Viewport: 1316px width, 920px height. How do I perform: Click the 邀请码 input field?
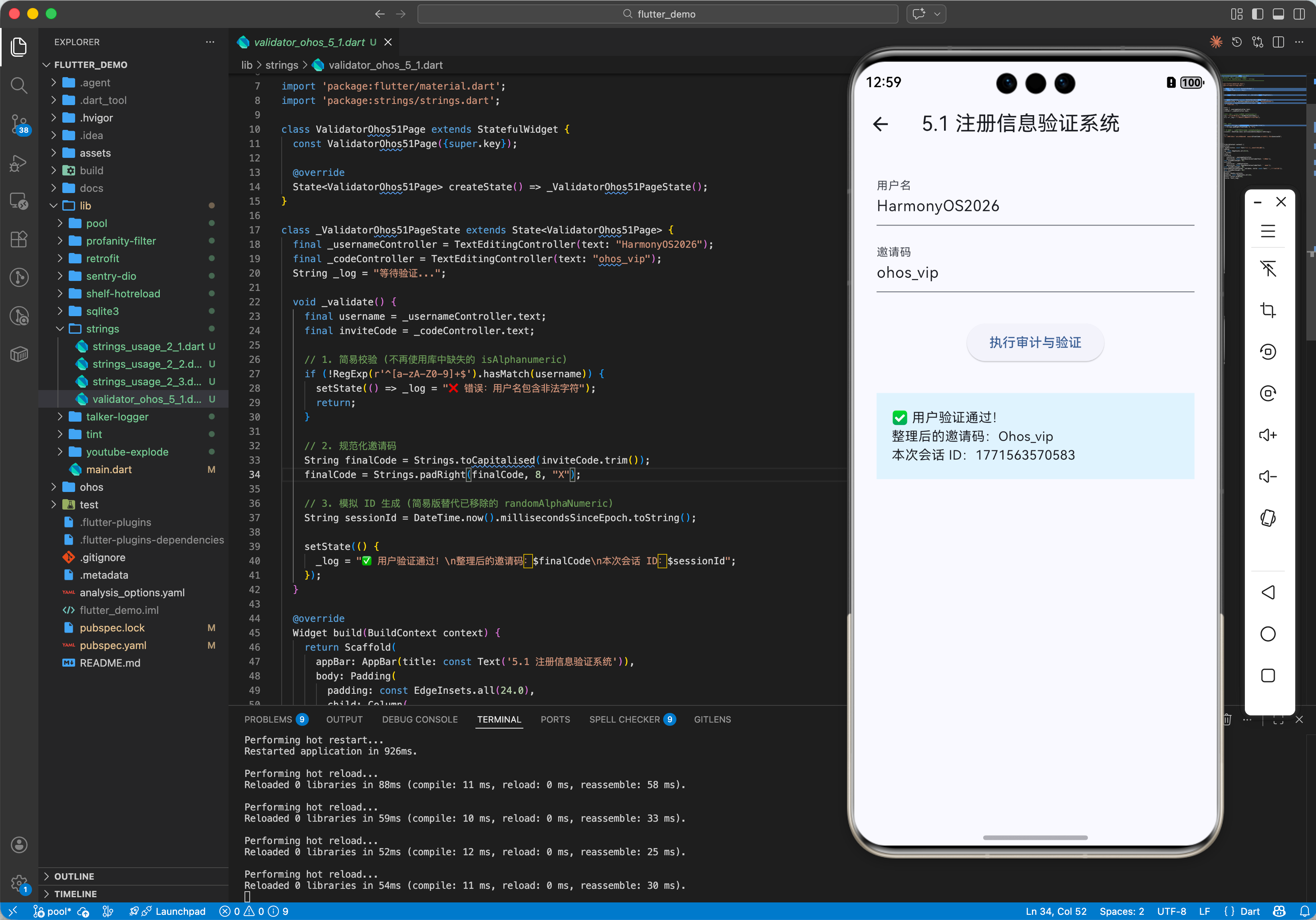tap(1035, 273)
